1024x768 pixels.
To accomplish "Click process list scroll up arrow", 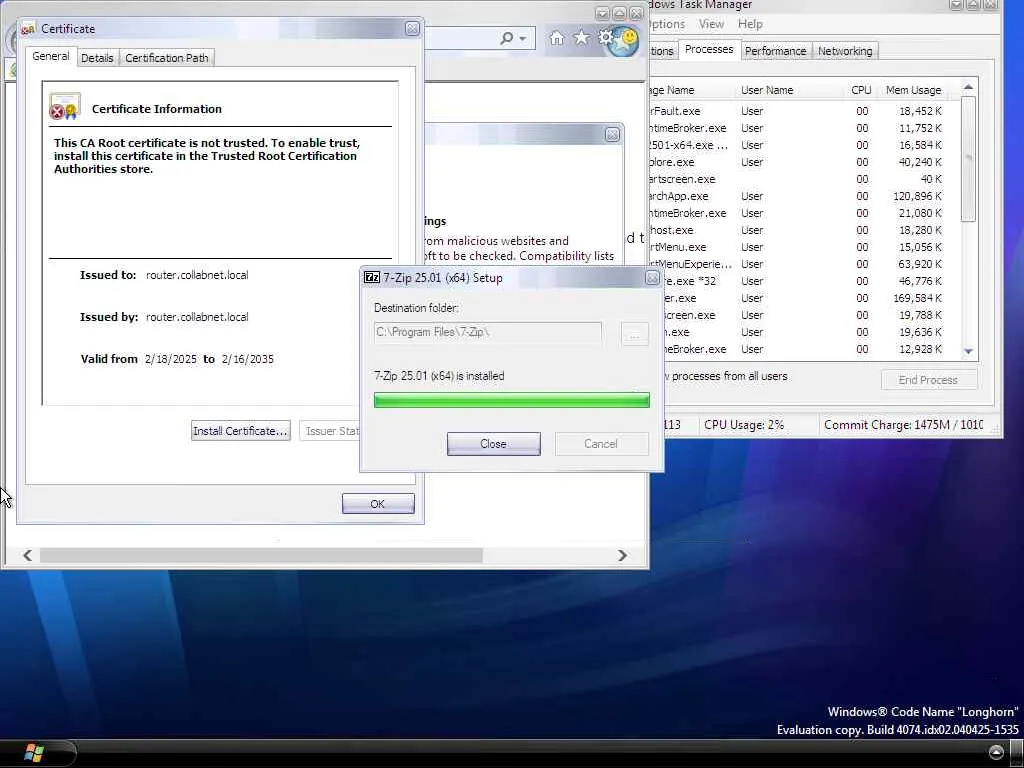I will (968, 87).
